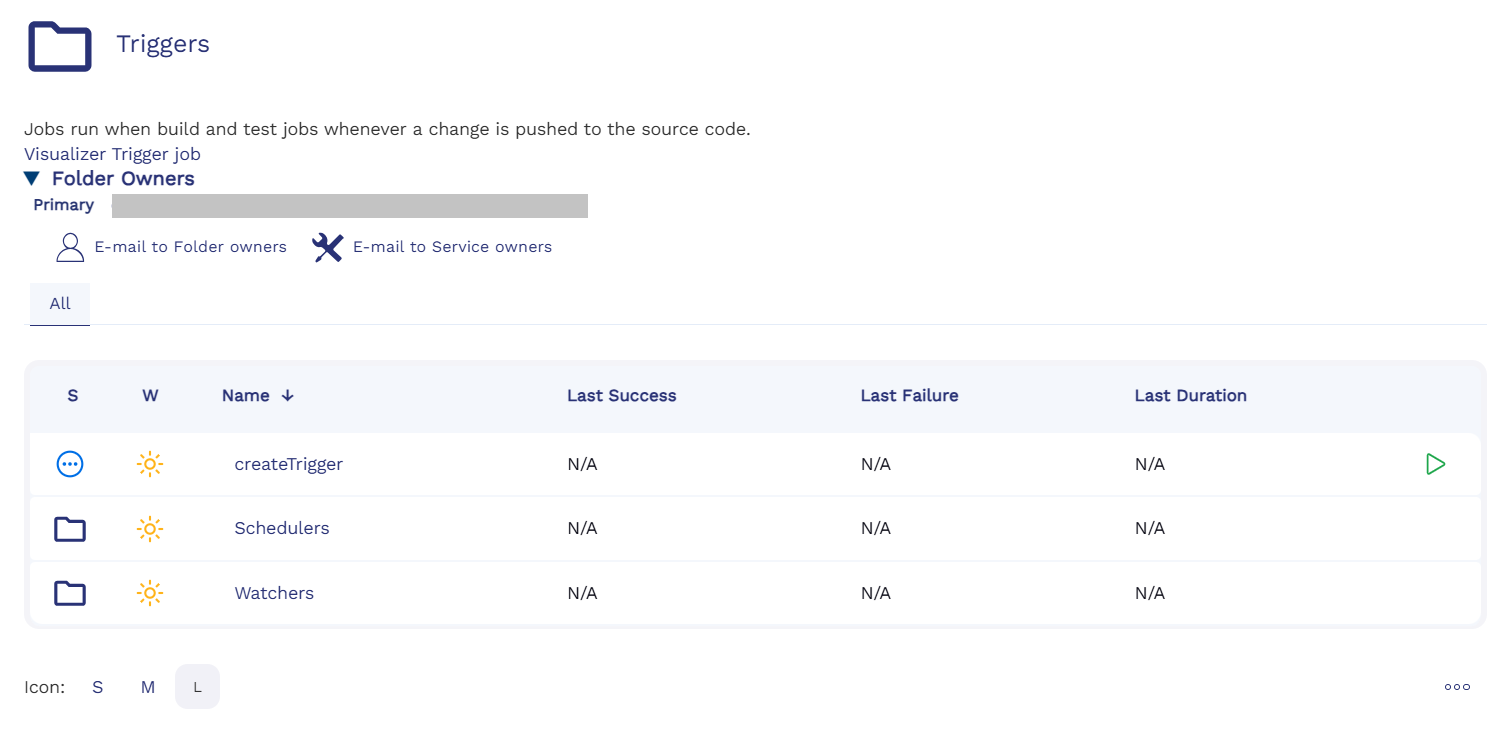Viewport: 1503px width, 745px height.
Task: Select the All view tab
Action: (60, 304)
